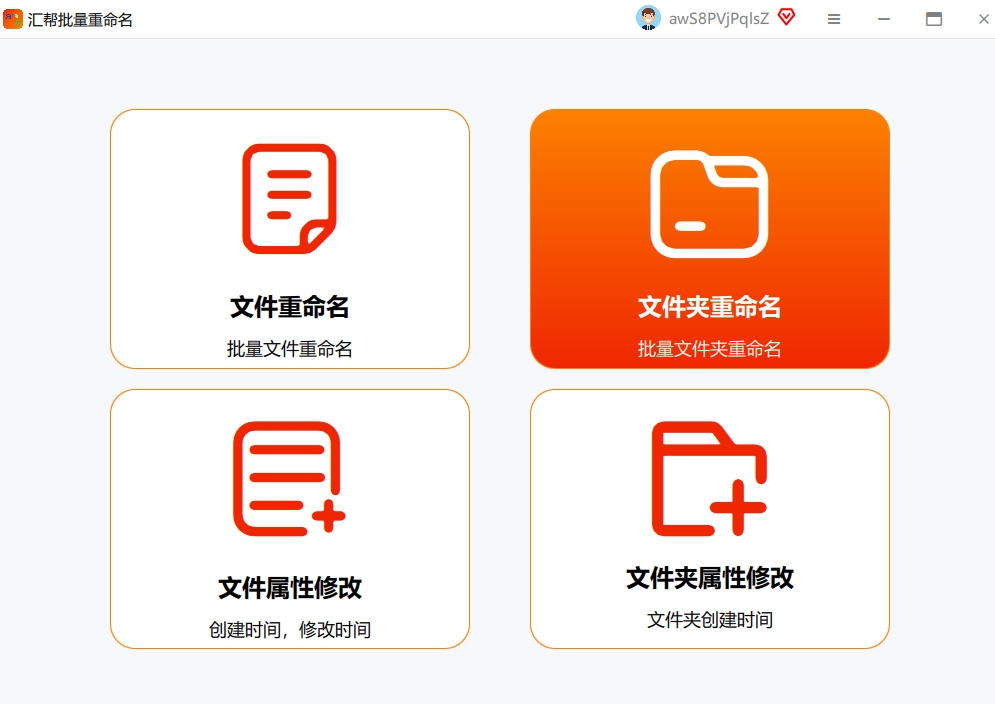This screenshot has width=995, height=704.
Task: Click the 批量文件重命名 subtitle
Action: tap(289, 349)
